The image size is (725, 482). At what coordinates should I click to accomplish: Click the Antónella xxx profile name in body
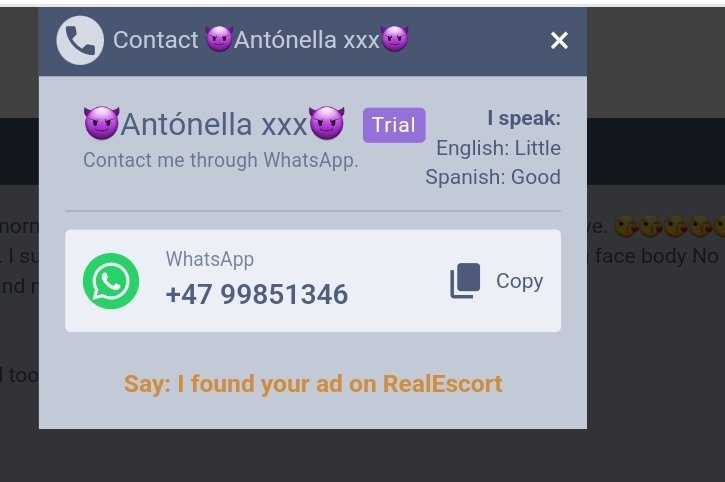coord(214,124)
